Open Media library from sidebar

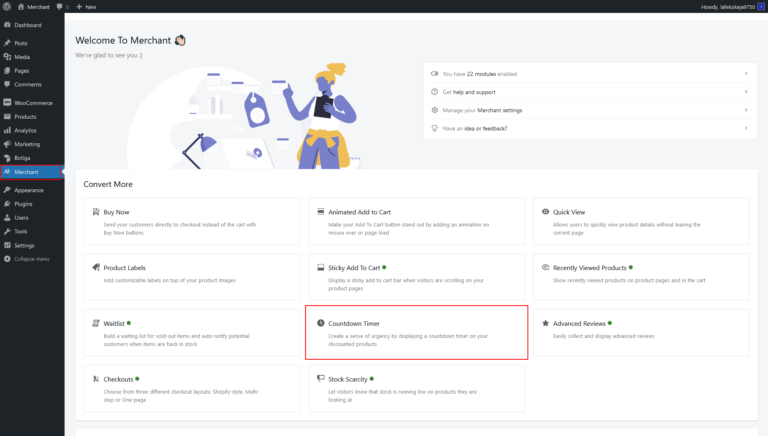point(32,57)
